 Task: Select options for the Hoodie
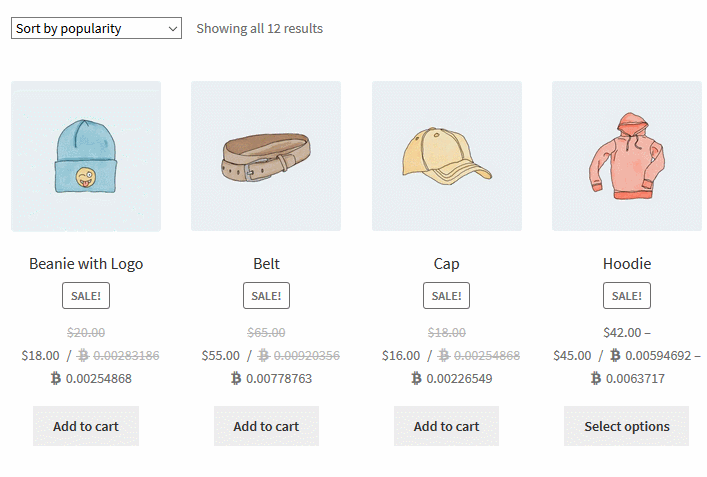pyautogui.click(x=626, y=426)
